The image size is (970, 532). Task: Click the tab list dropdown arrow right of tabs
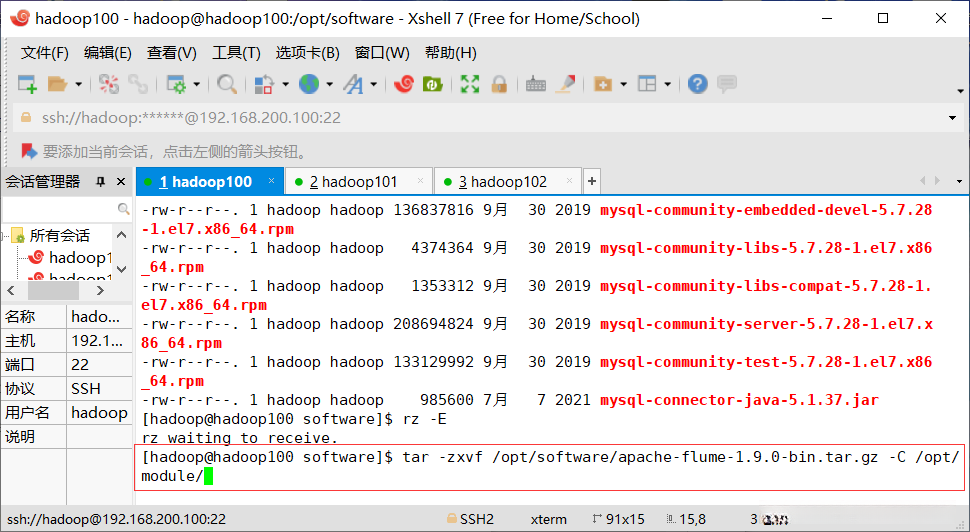click(x=959, y=181)
